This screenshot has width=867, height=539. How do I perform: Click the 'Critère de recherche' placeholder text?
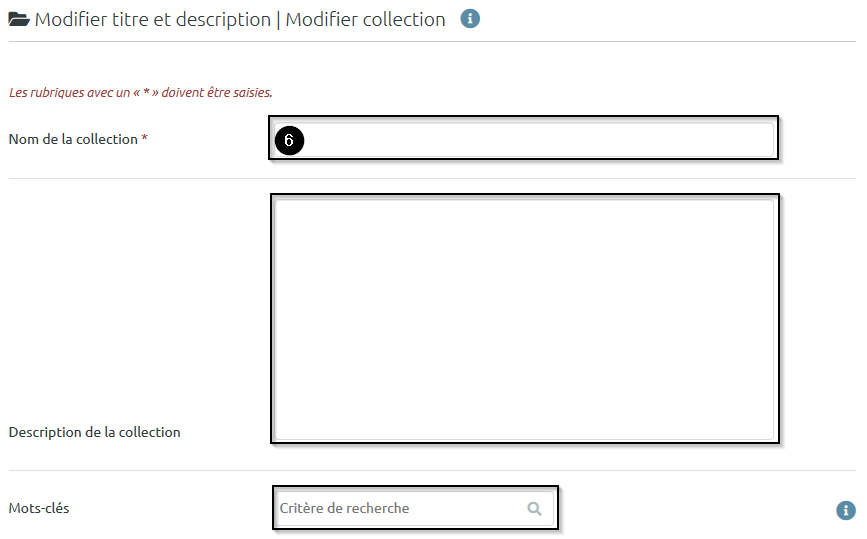[345, 509]
